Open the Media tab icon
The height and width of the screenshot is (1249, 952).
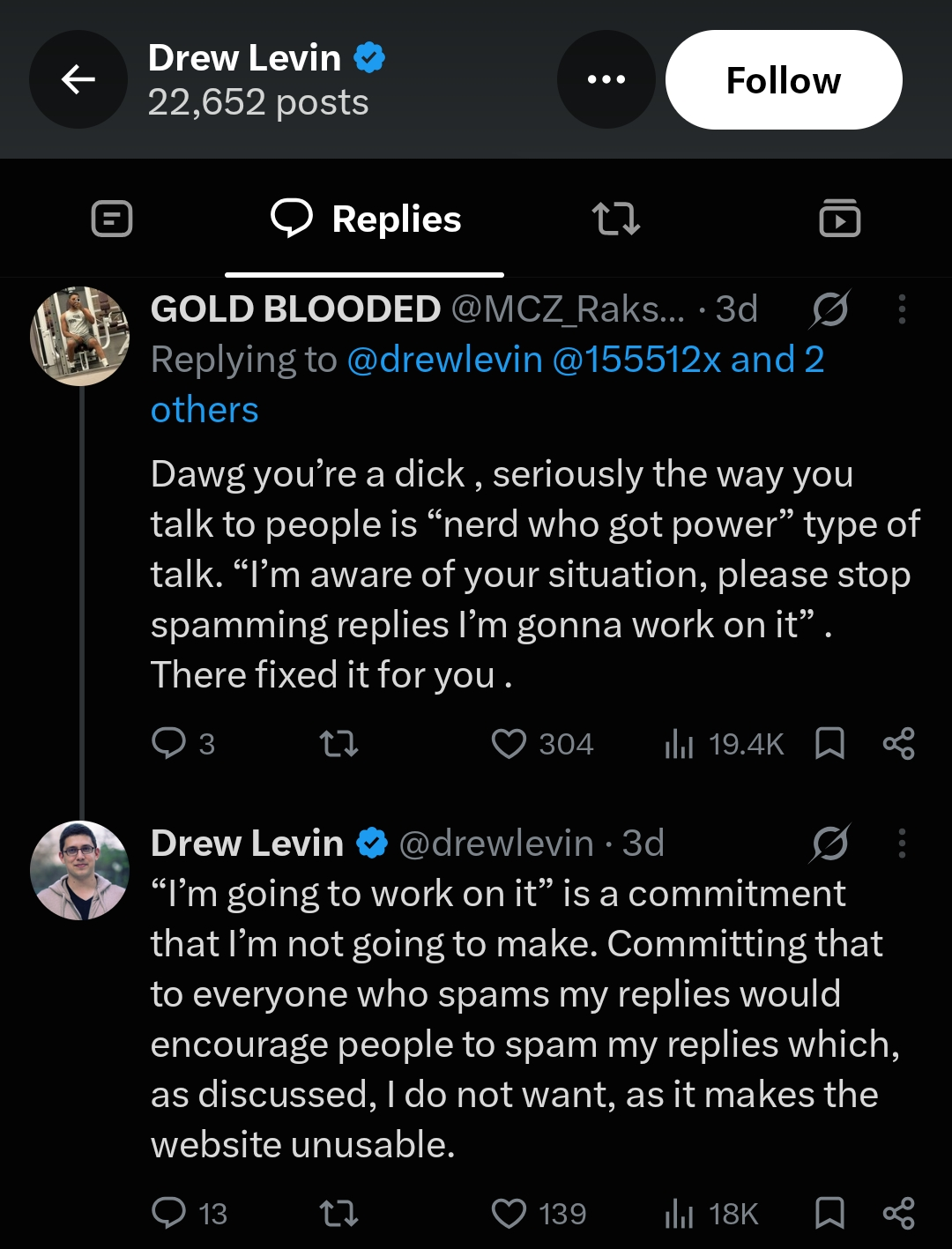(x=840, y=219)
